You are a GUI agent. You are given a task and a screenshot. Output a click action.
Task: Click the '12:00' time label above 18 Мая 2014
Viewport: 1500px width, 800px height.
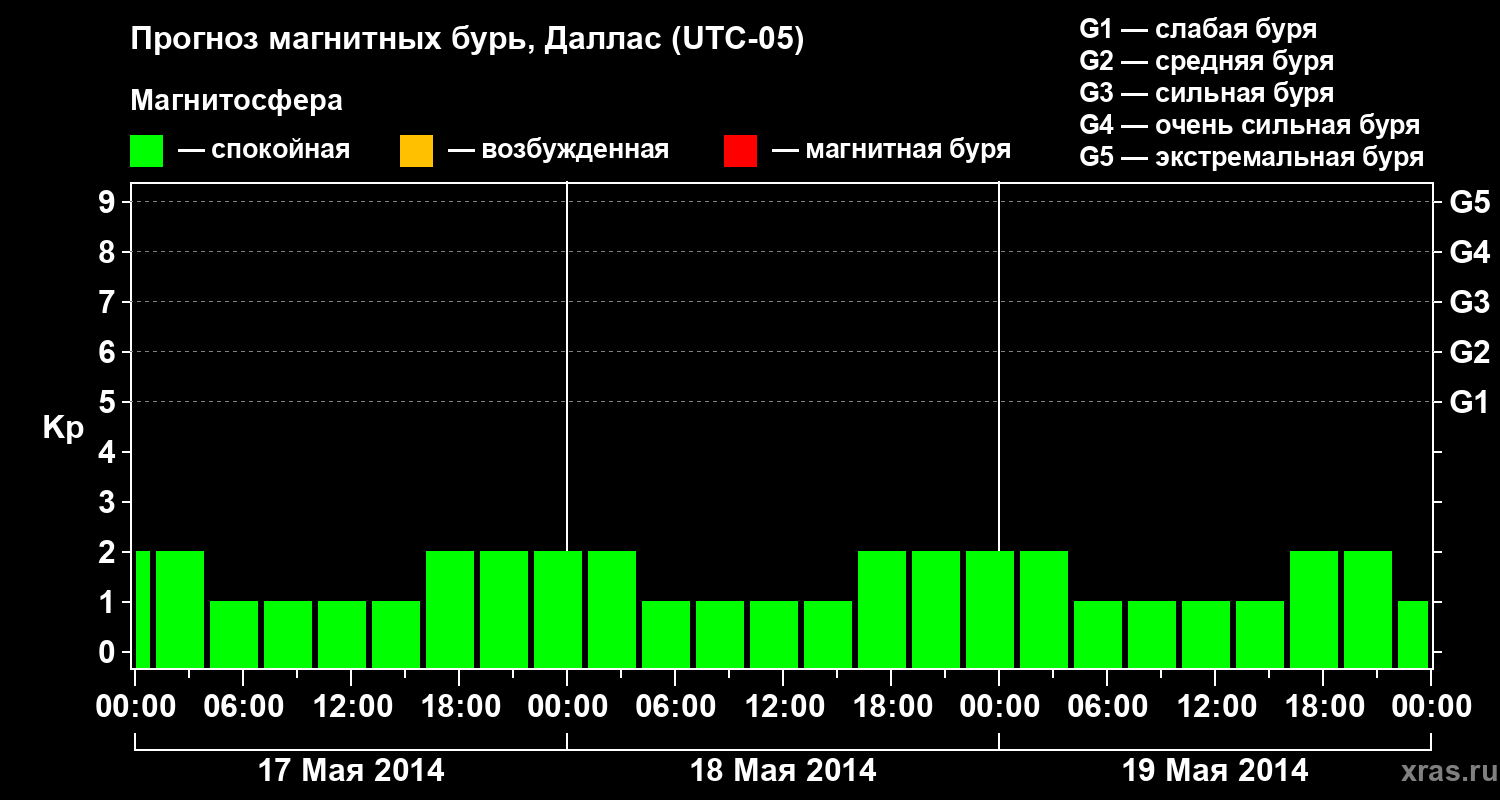pyautogui.click(x=783, y=707)
